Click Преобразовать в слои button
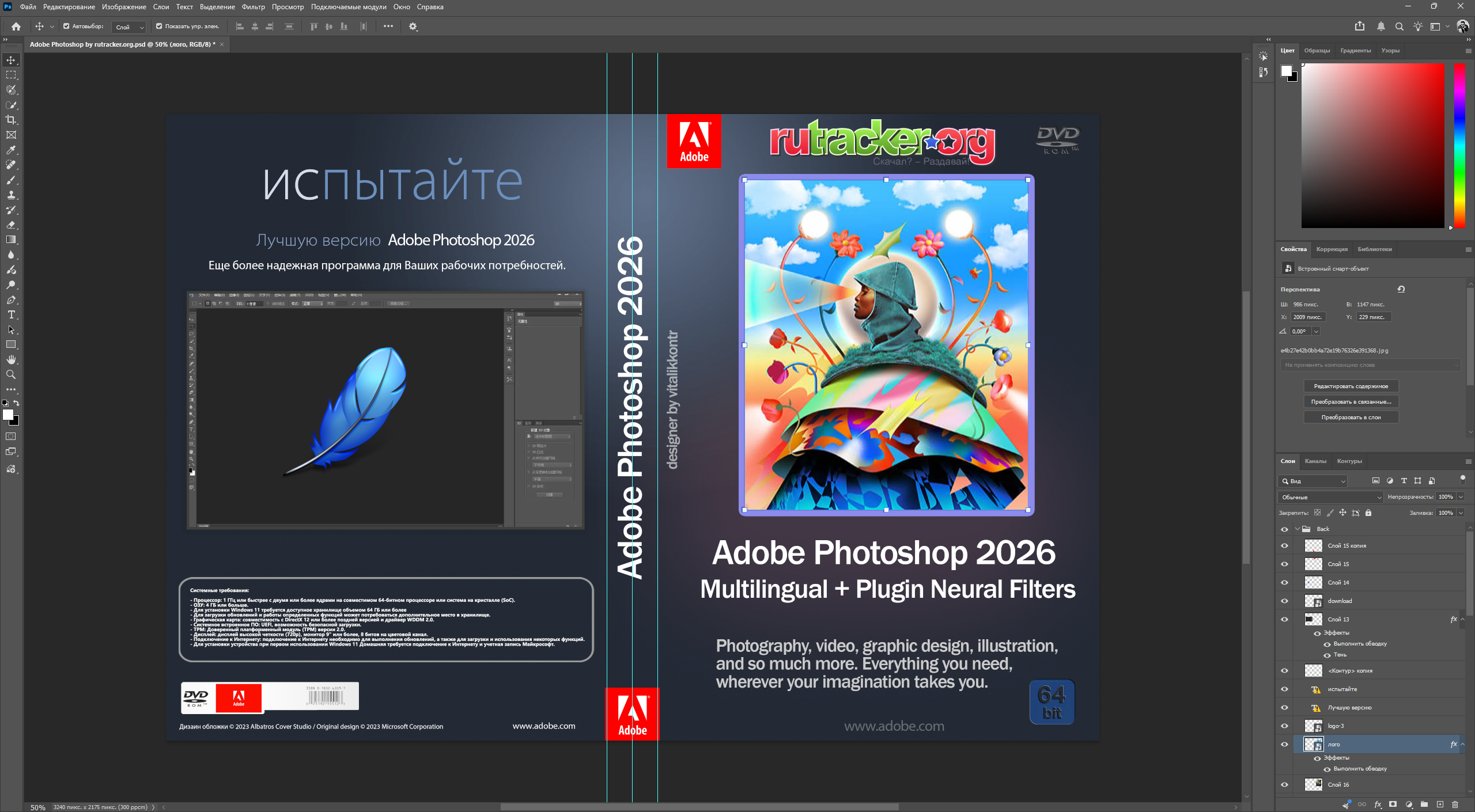1475x812 pixels. pyautogui.click(x=1351, y=417)
